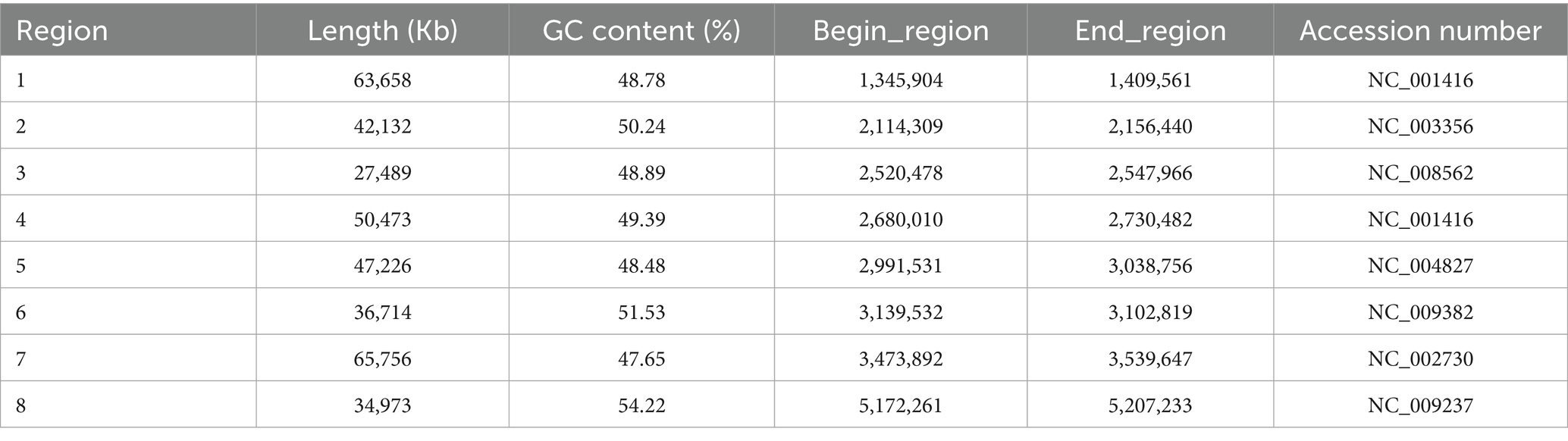Select the length cell 63,658
This screenshot has width=1568, height=441.
click(382, 80)
